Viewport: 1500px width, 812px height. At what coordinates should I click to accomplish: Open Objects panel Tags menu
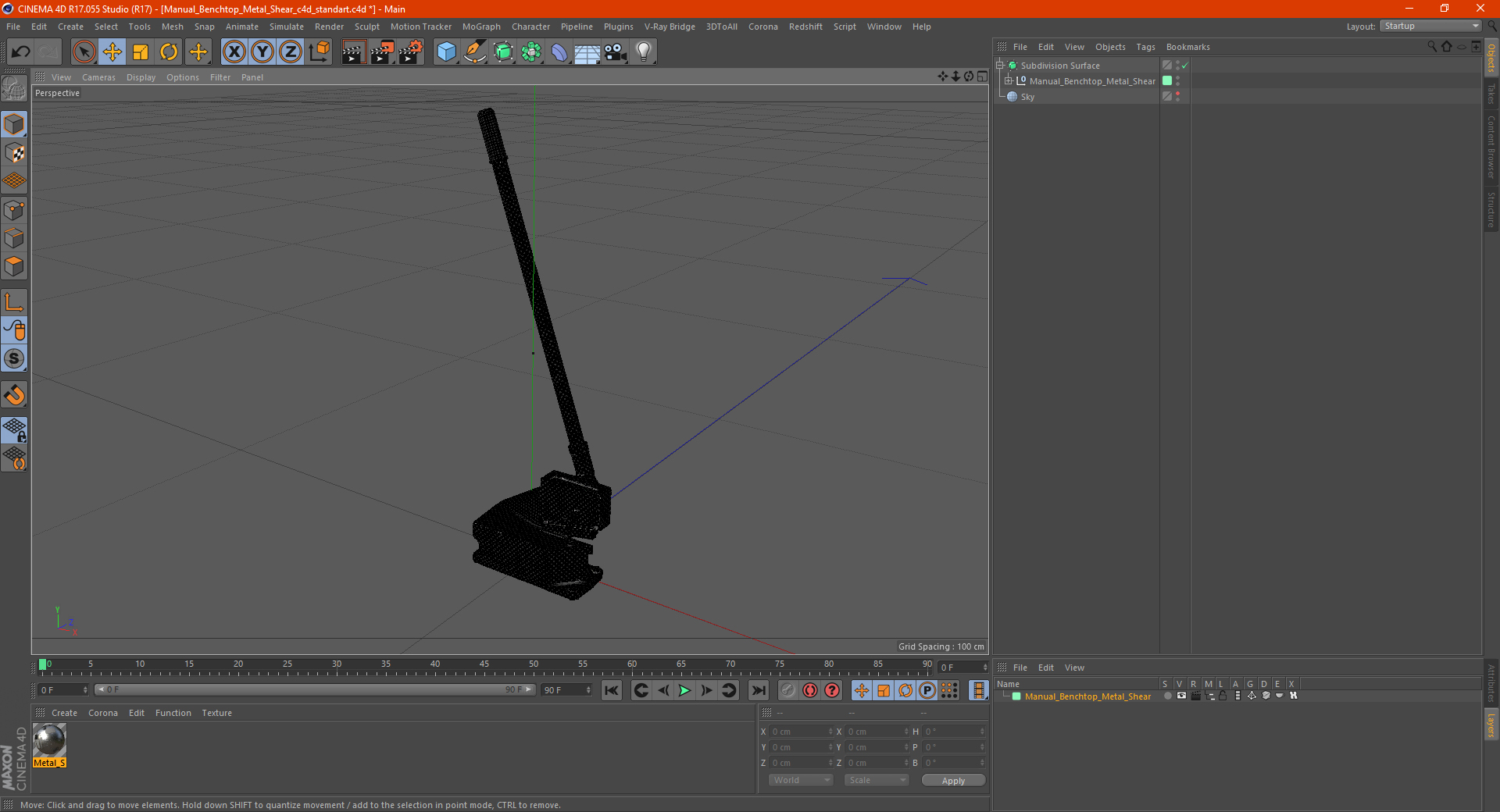coord(1145,47)
